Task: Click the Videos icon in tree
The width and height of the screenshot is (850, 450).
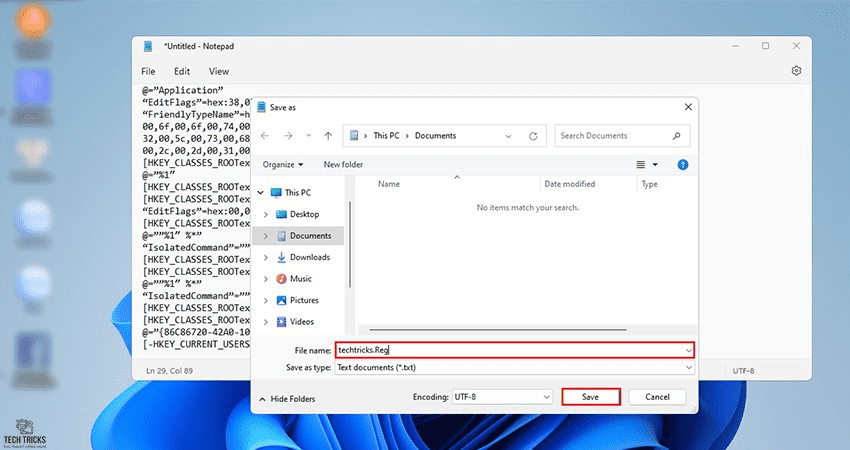Action: (281, 322)
